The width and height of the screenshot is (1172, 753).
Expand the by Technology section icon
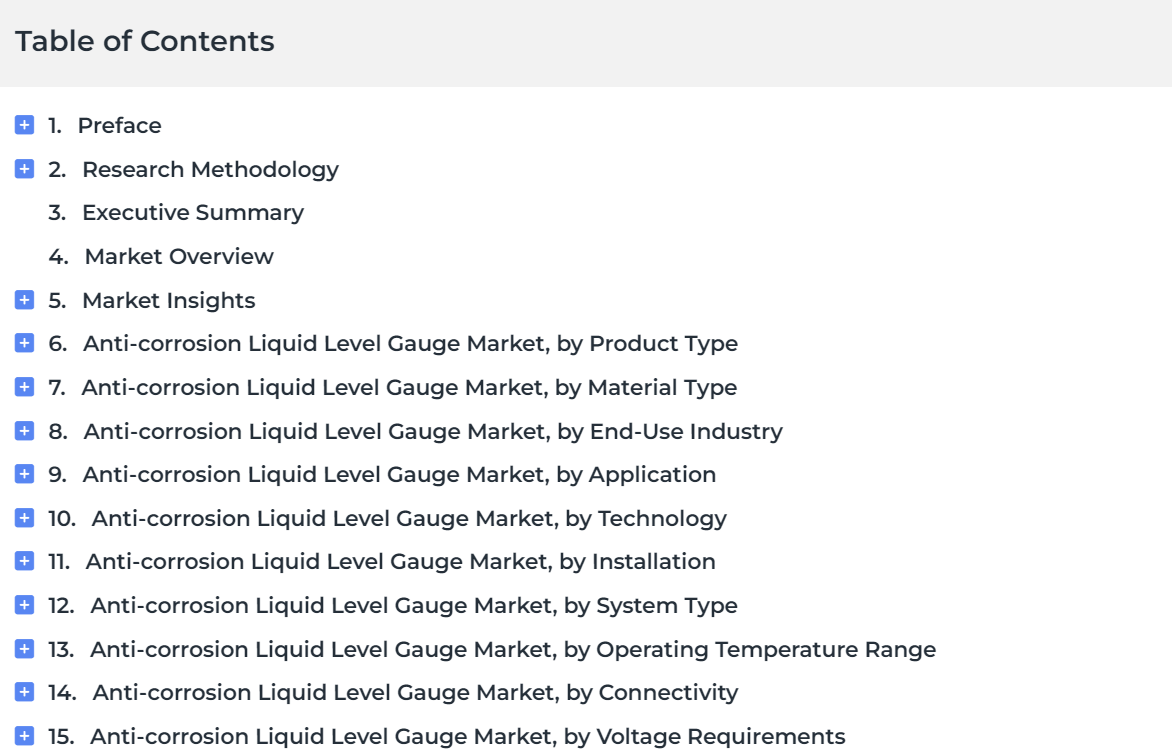[x=24, y=517]
